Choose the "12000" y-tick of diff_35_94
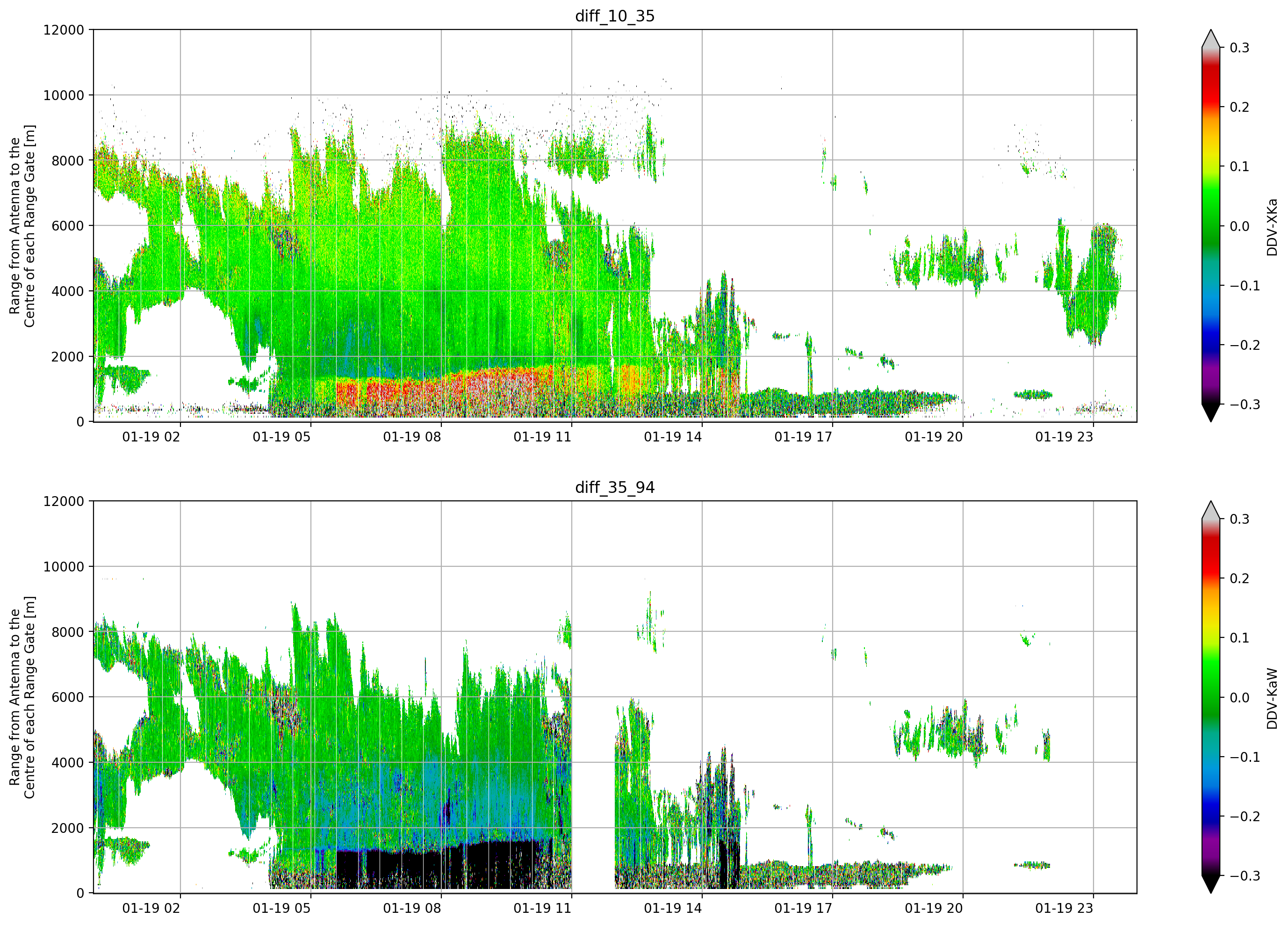Screen dimensions: 1288x925 click(64, 502)
